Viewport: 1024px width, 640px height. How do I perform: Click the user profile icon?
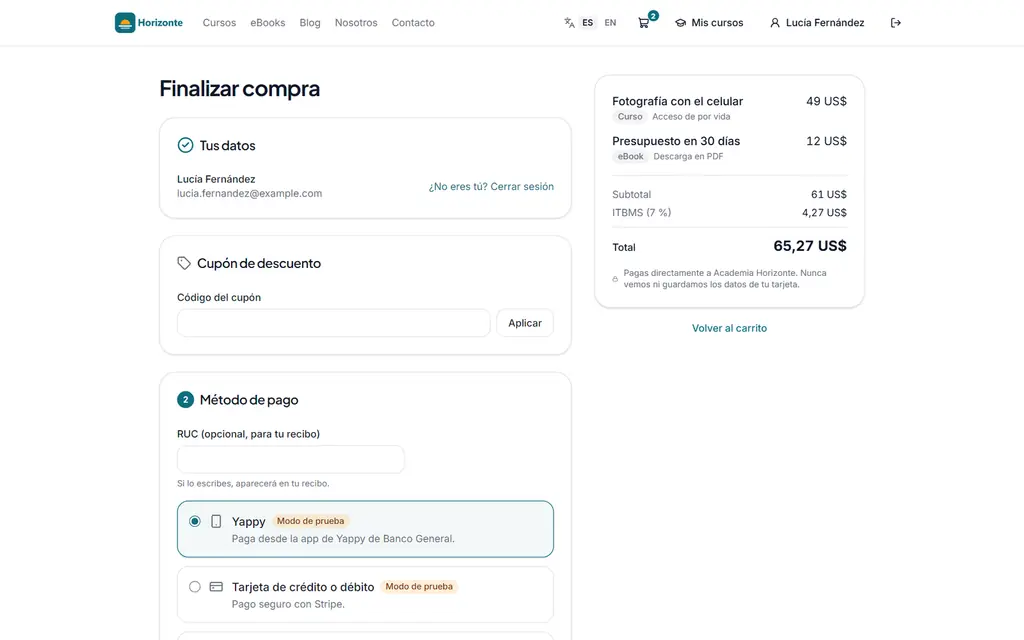coord(775,23)
